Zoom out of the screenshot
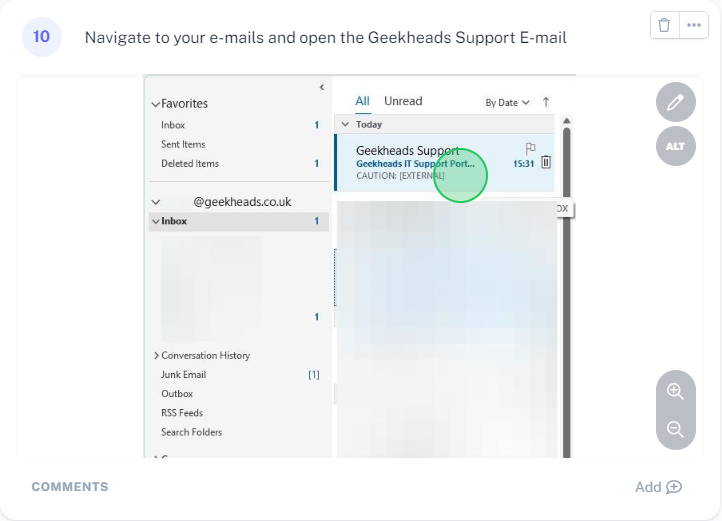This screenshot has height=521, width=722. pyautogui.click(x=676, y=430)
